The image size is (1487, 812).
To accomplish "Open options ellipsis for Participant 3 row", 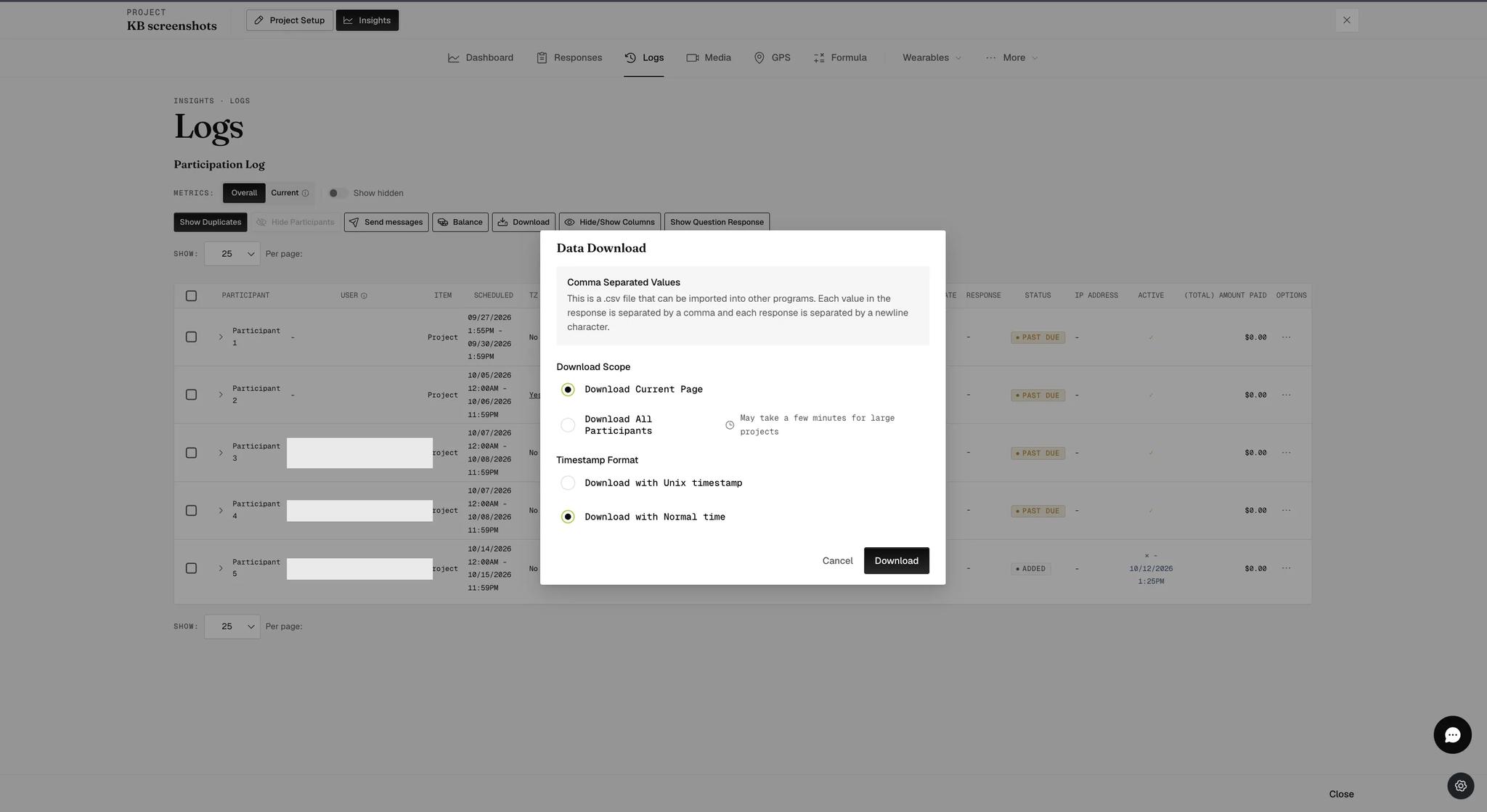I will tap(1286, 453).
